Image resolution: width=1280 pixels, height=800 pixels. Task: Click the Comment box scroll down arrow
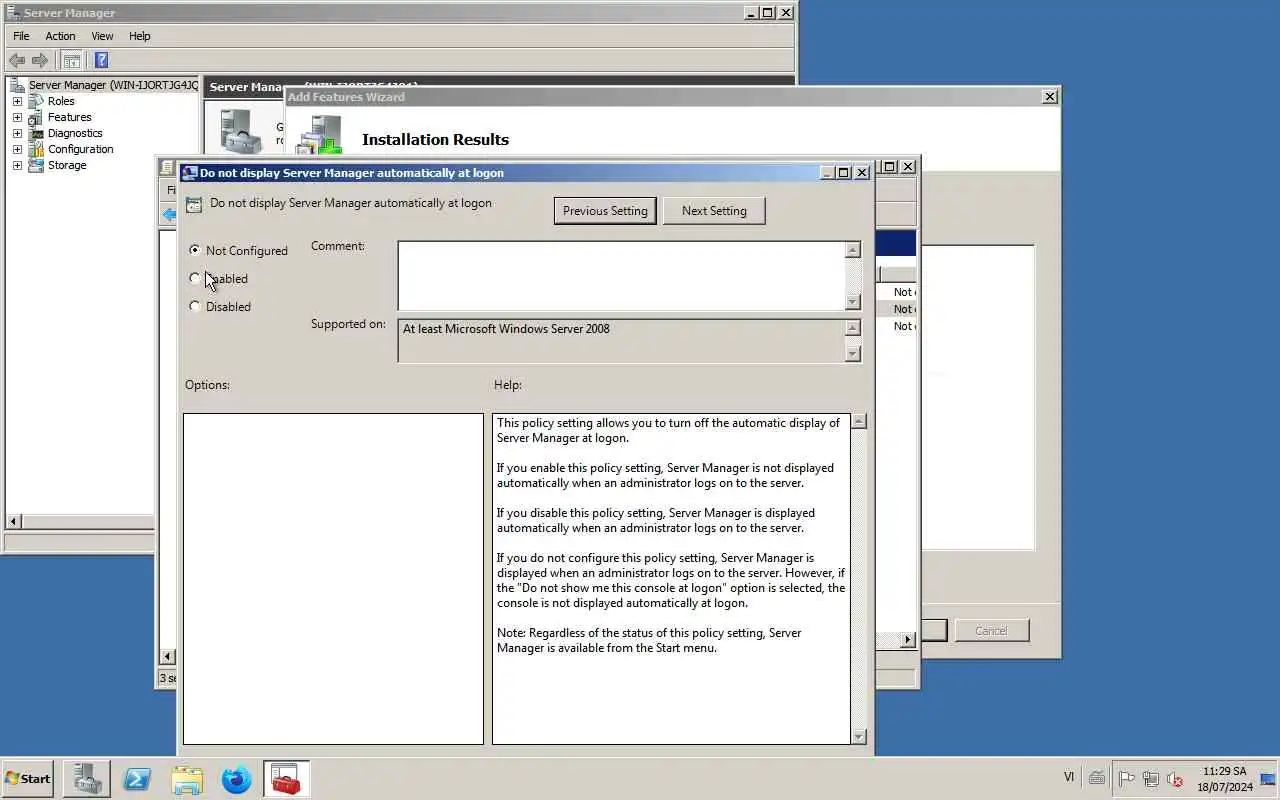point(853,302)
